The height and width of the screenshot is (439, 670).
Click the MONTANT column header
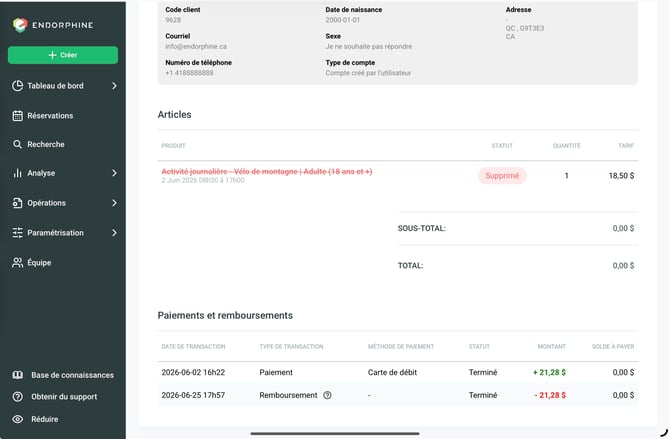552,347
